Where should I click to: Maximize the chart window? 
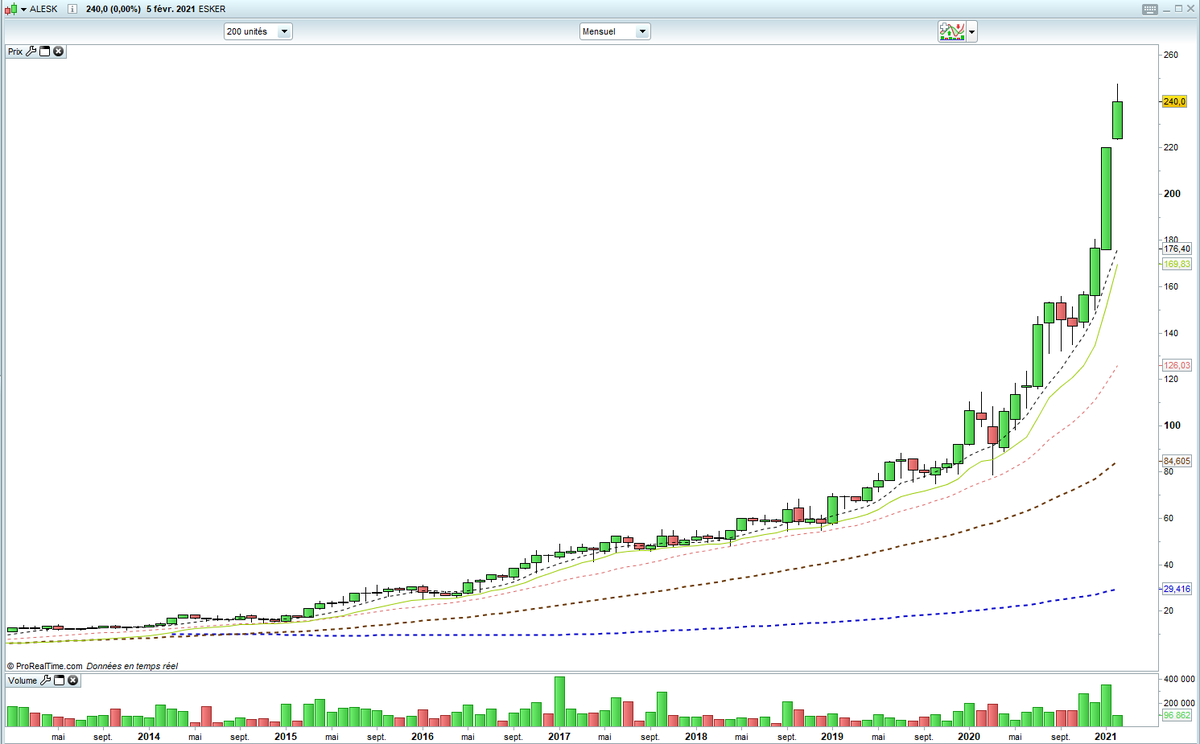click(x=1178, y=9)
